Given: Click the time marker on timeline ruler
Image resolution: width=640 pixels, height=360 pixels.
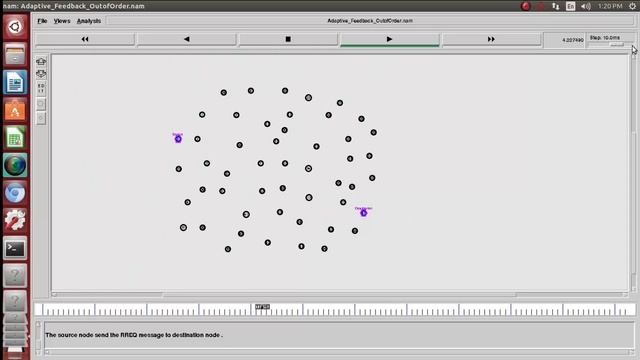Looking at the screenshot, I should click(262, 307).
